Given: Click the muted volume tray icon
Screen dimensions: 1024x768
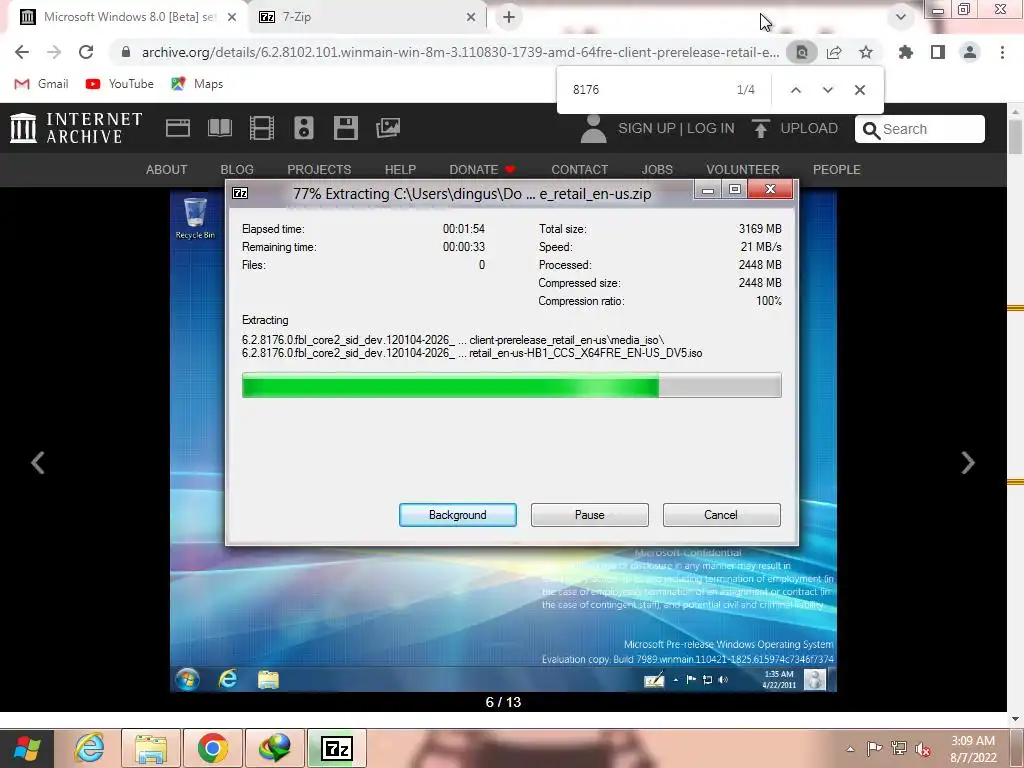Looking at the screenshot, I should pyautogui.click(x=923, y=749).
